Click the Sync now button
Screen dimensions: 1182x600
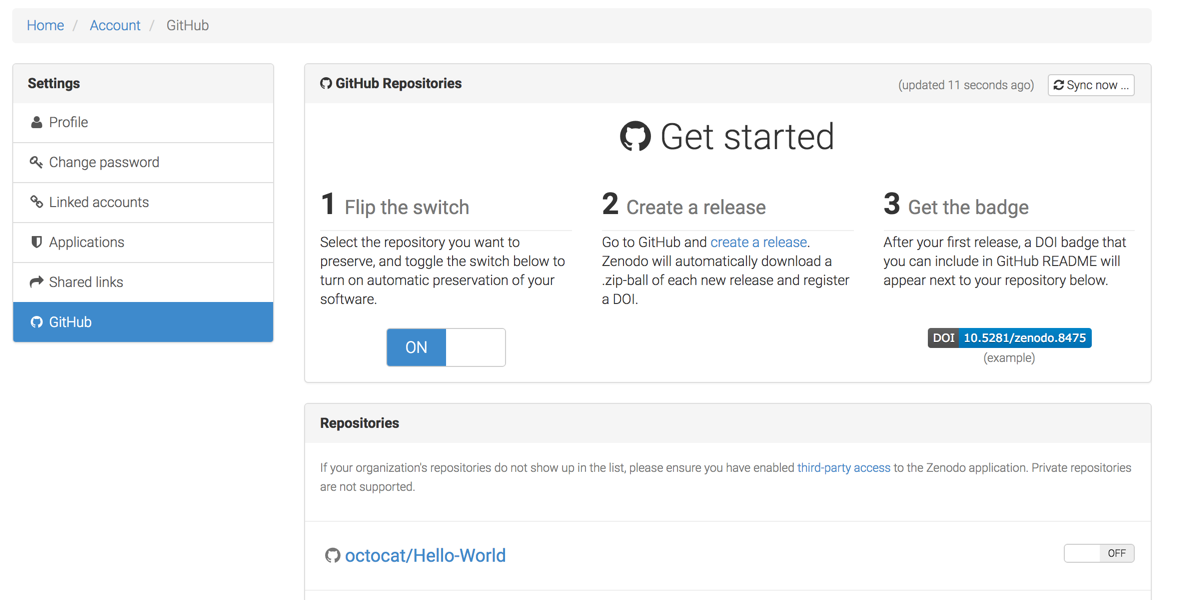[1091, 85]
